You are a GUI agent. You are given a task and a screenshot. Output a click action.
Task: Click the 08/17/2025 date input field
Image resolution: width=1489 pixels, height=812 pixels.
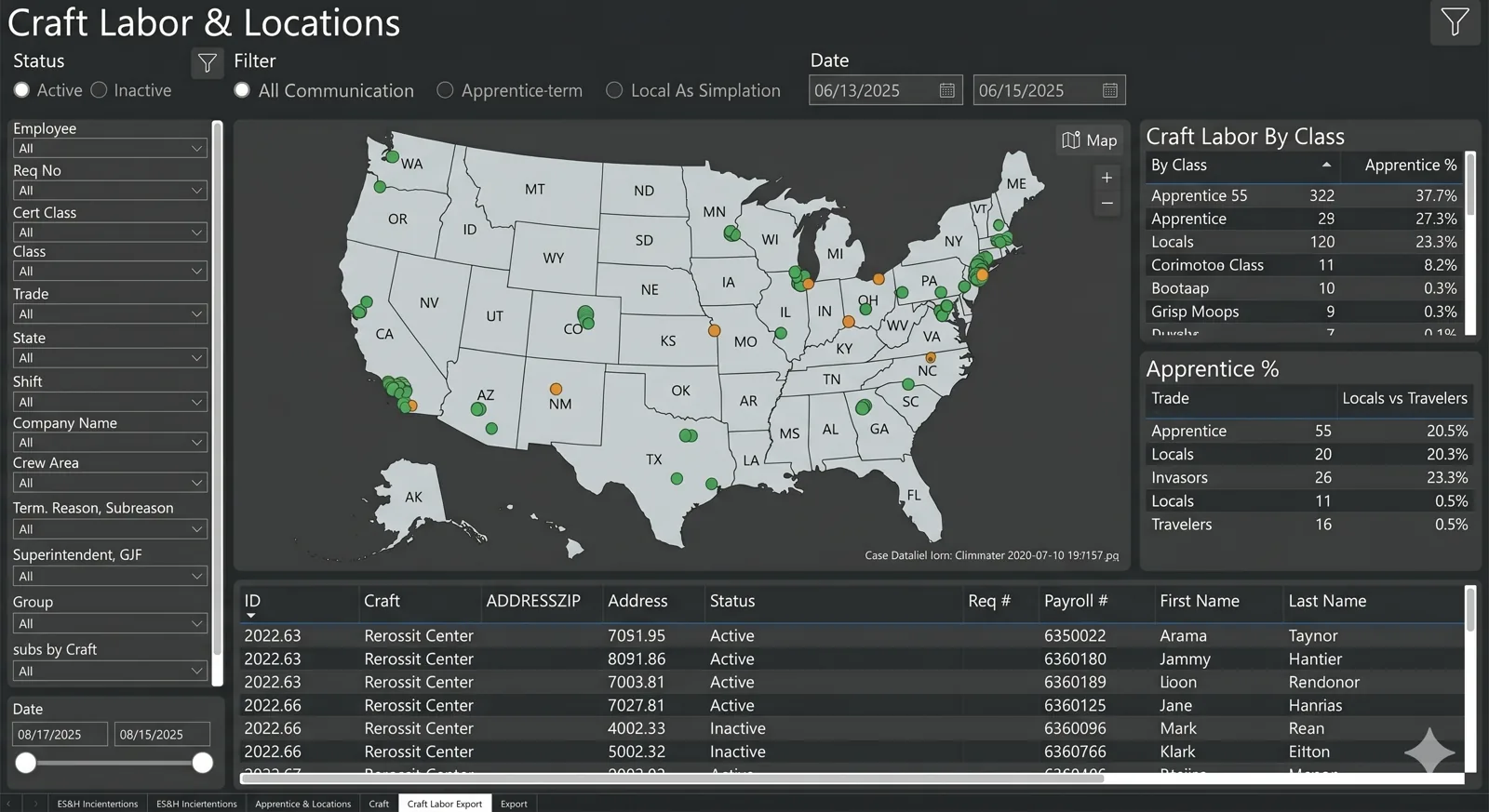(x=60, y=734)
